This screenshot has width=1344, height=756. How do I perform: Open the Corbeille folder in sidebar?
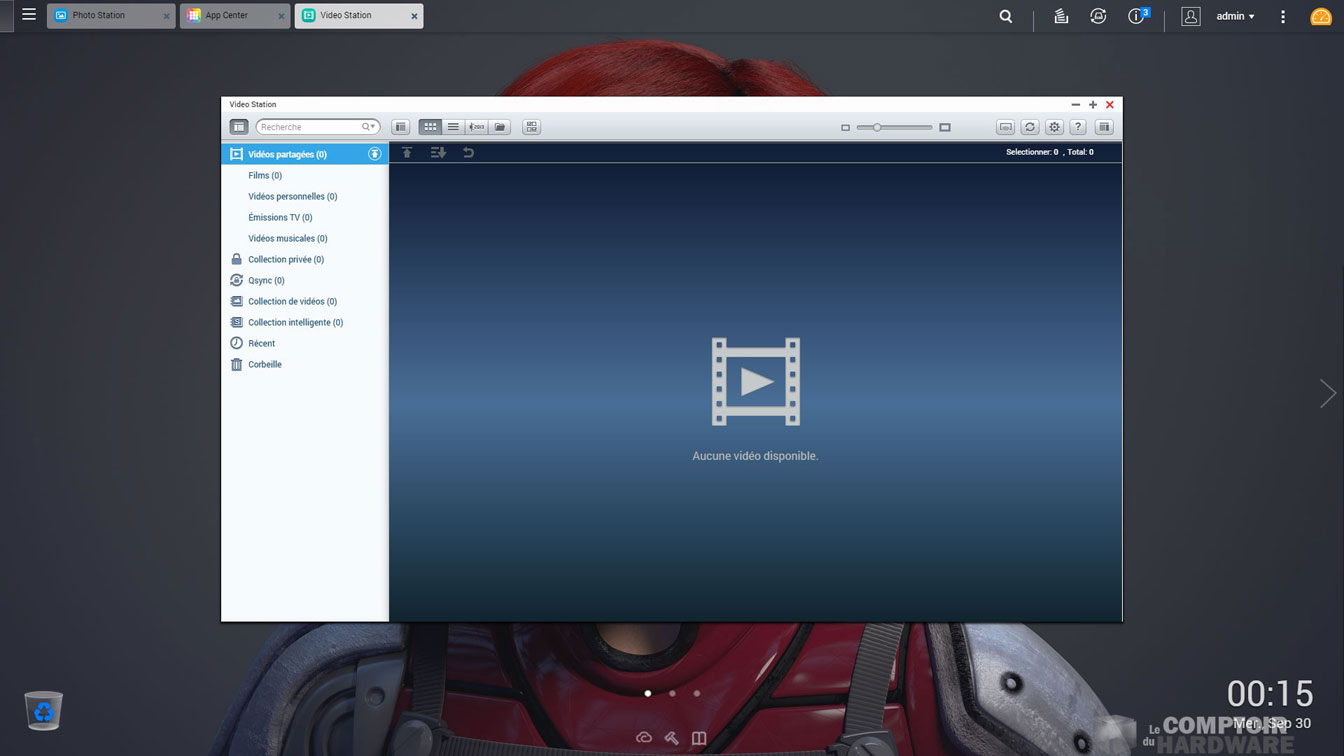(265, 364)
